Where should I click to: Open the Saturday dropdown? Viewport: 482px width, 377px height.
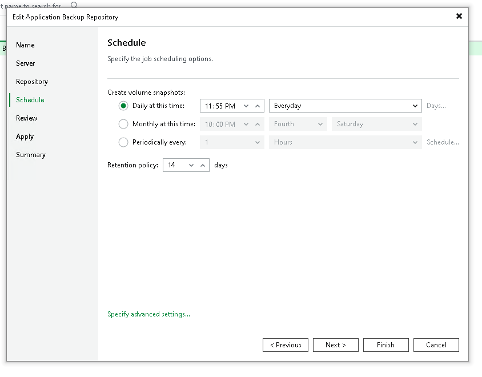pyautogui.click(x=377, y=124)
